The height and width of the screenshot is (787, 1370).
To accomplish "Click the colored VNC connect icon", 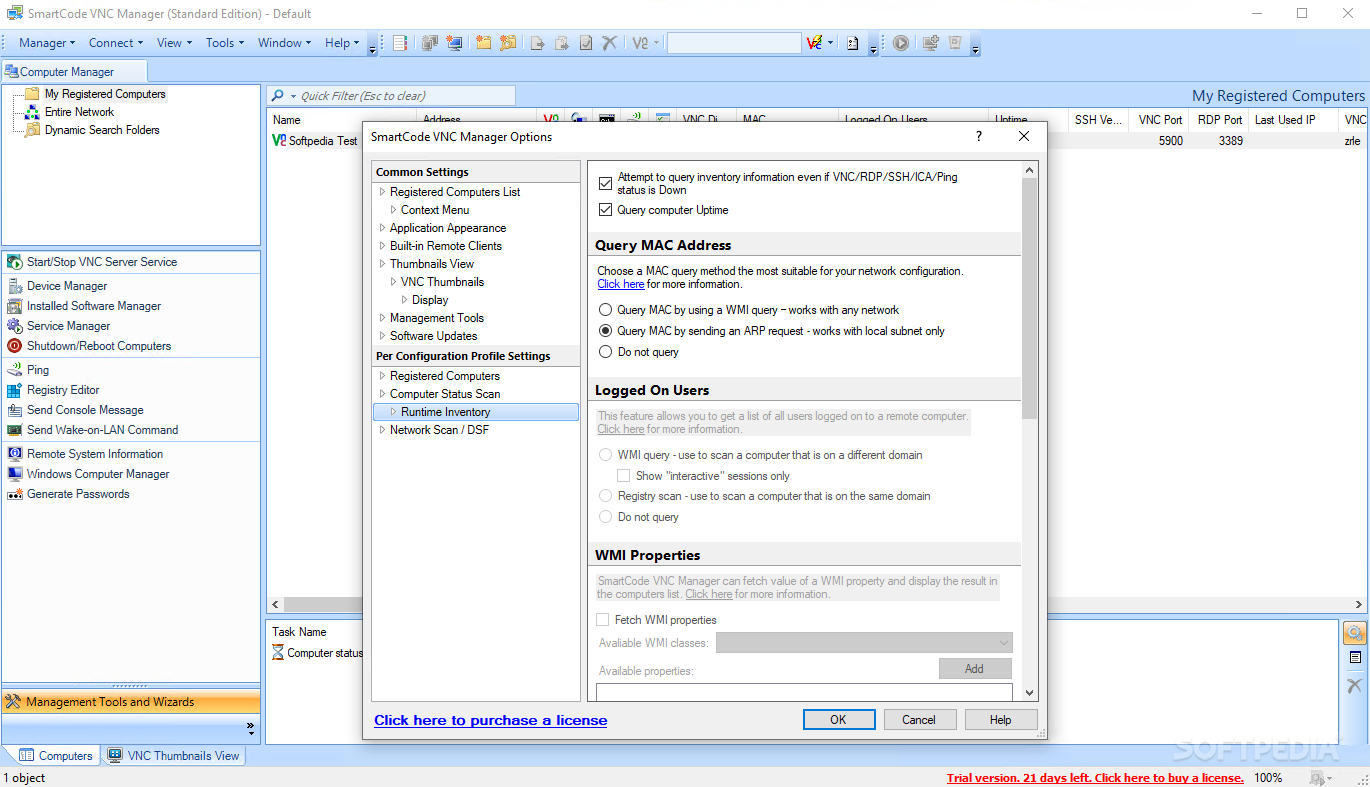I will coord(816,43).
